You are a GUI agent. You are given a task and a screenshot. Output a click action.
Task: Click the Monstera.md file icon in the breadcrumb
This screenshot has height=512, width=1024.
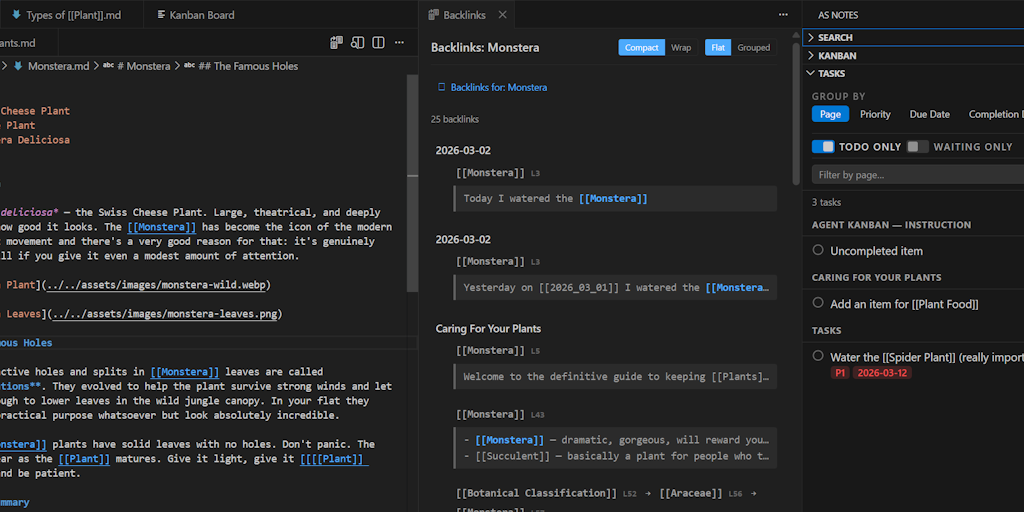18,66
